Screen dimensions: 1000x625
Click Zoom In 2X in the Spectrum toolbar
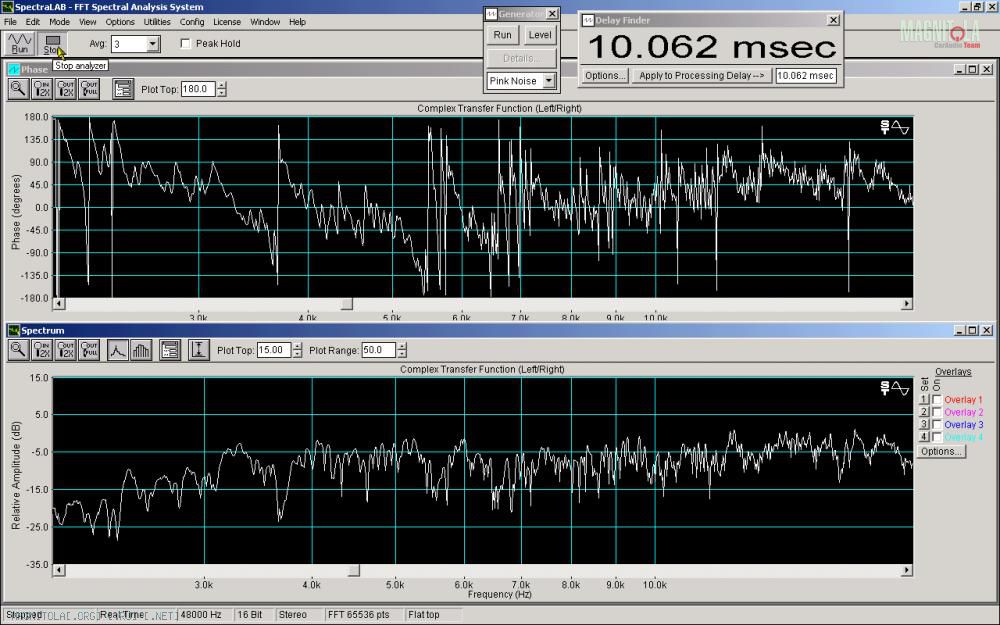coord(42,350)
